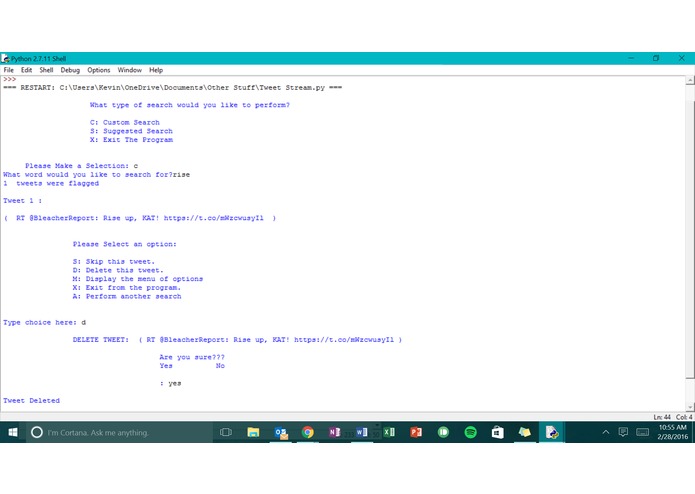Open the yellow folder app on taskbar
This screenshot has width=695, height=494.
coord(524,432)
